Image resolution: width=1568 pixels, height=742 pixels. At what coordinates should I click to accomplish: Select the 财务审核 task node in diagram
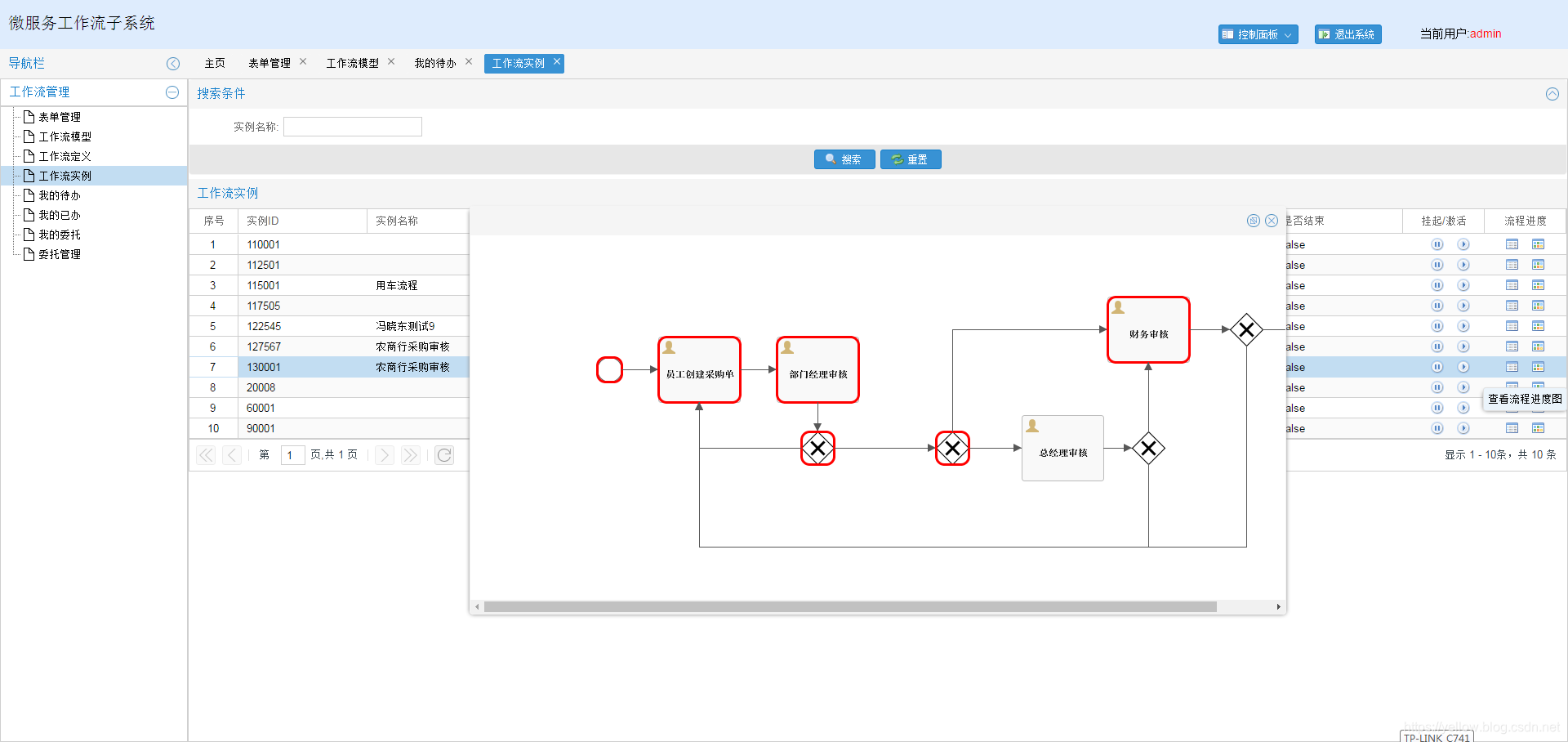tap(1148, 330)
